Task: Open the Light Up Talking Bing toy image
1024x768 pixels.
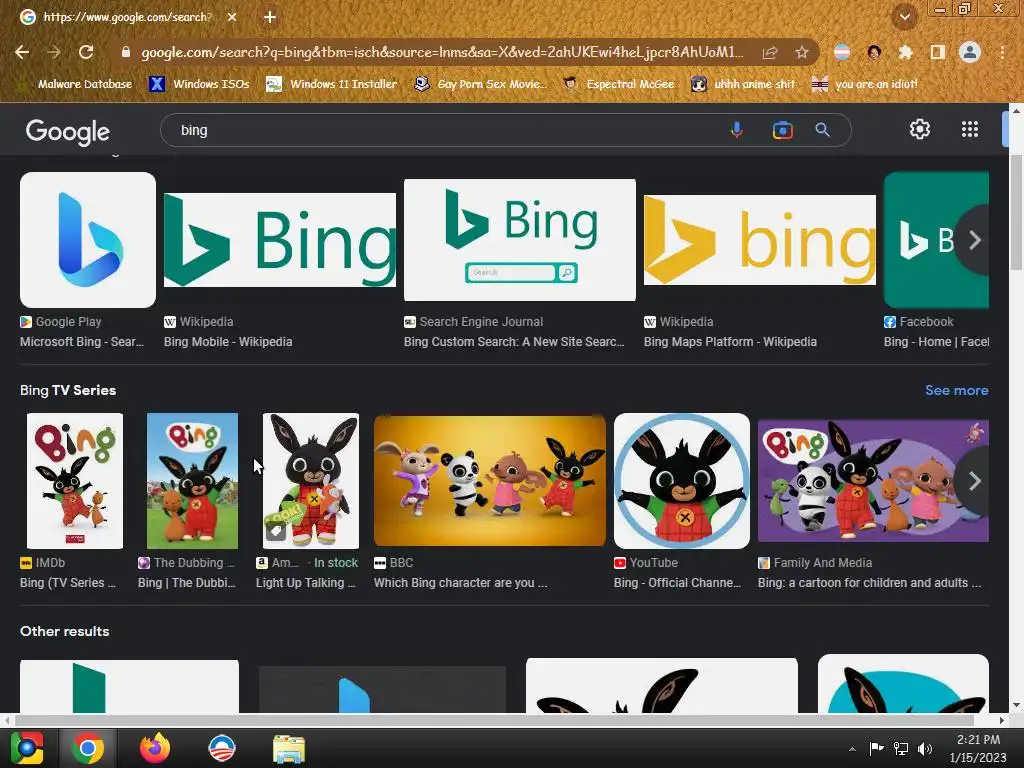Action: [x=310, y=481]
